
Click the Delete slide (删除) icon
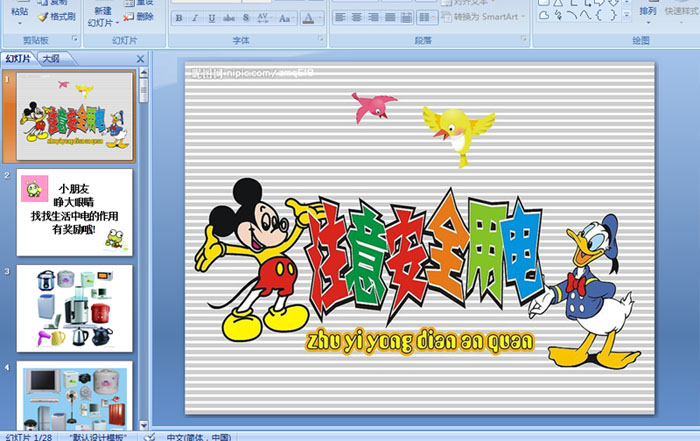pyautogui.click(x=129, y=17)
